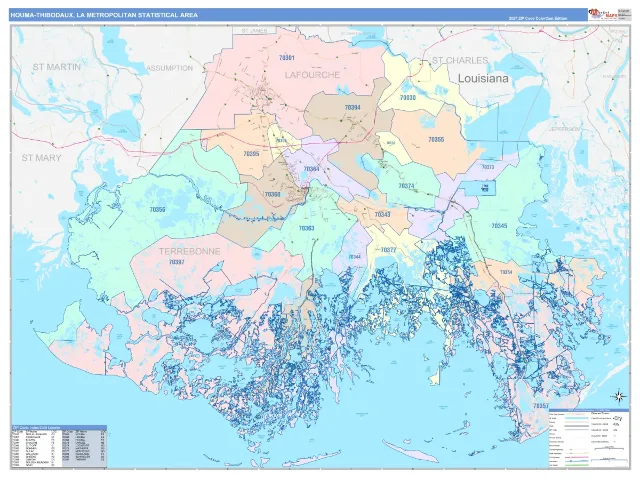Select the 70394 ZIP code label
This screenshot has width=640, height=480.
(353, 107)
